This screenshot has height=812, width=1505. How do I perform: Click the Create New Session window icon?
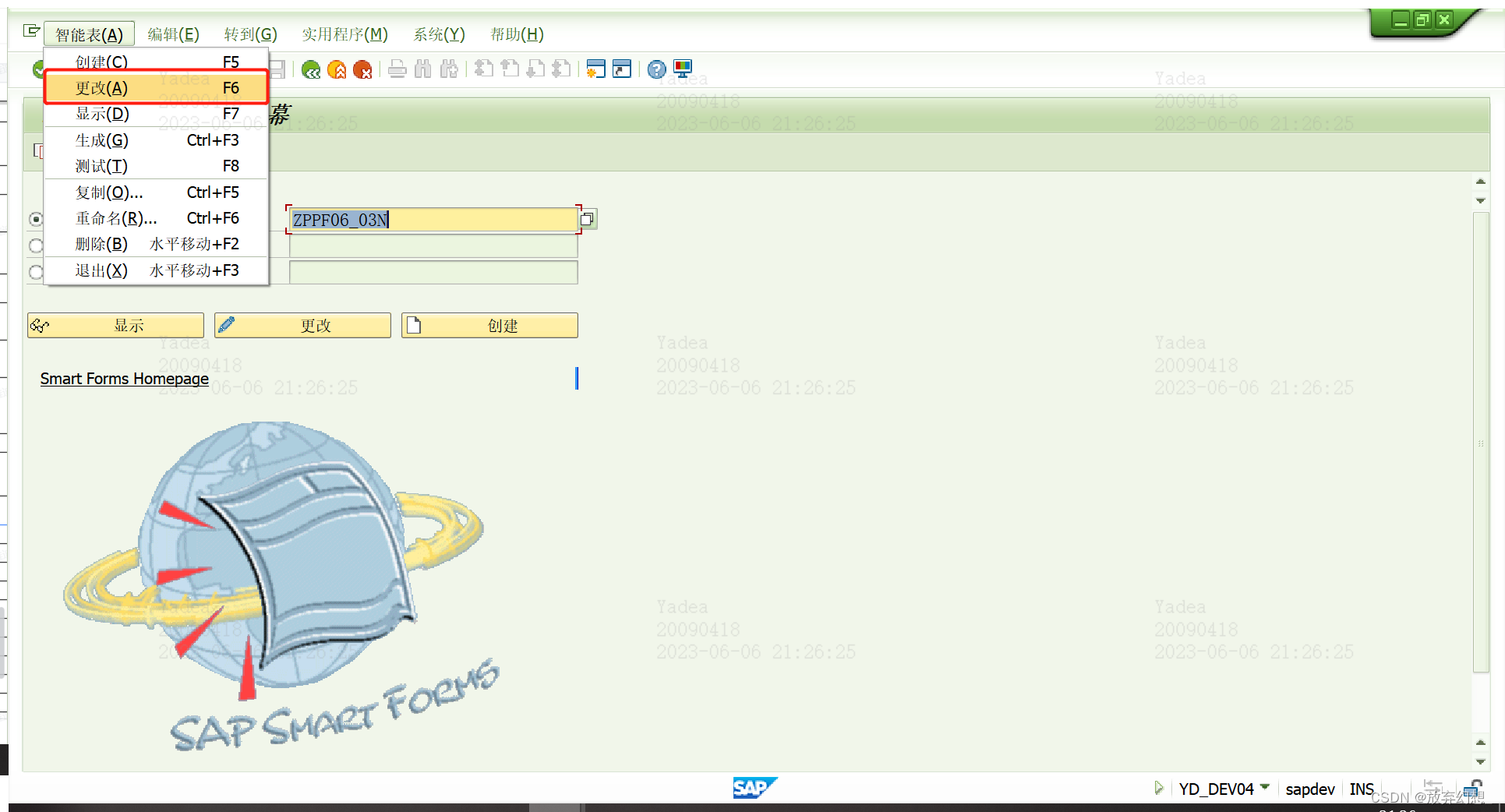pyautogui.click(x=596, y=70)
